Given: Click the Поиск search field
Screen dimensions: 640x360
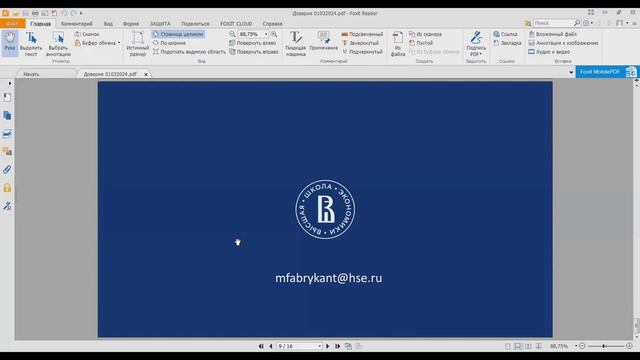Looking at the screenshot, I should point(553,23).
